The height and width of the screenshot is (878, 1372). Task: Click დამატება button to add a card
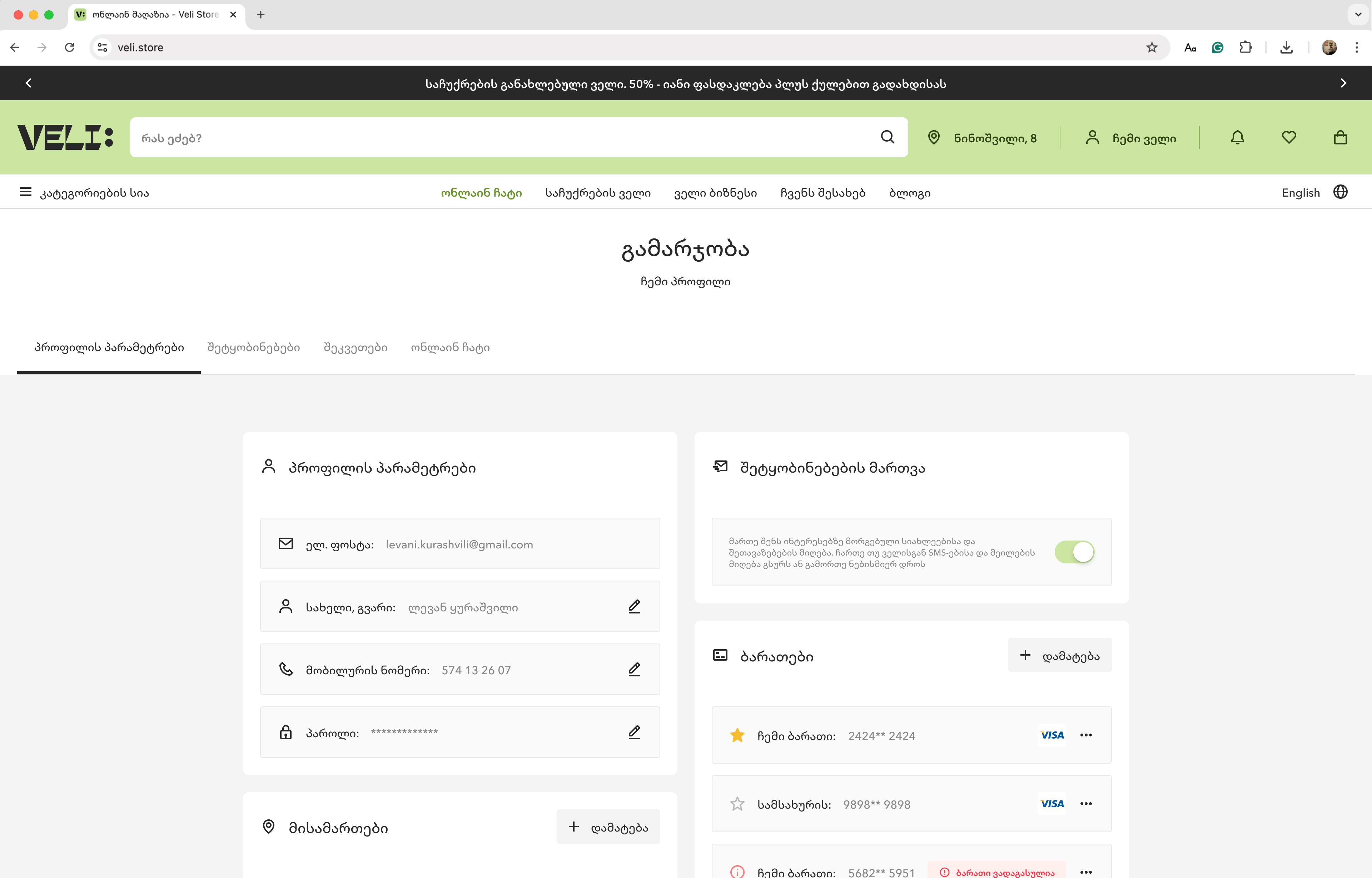(1060, 655)
